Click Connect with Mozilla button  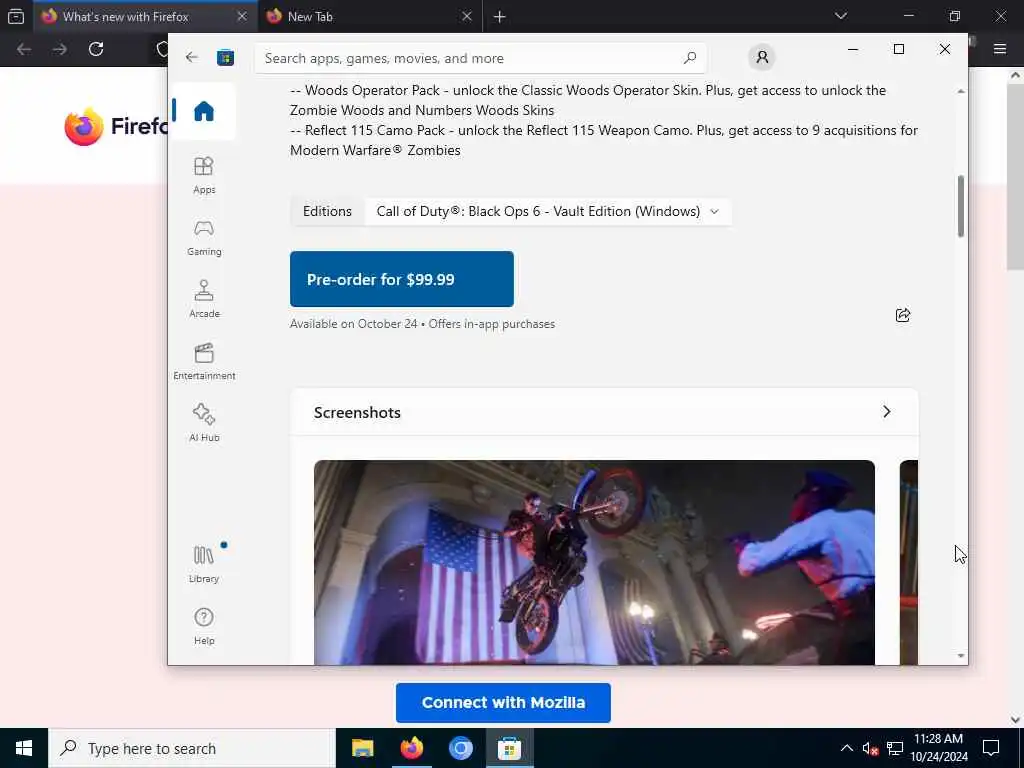pos(503,703)
